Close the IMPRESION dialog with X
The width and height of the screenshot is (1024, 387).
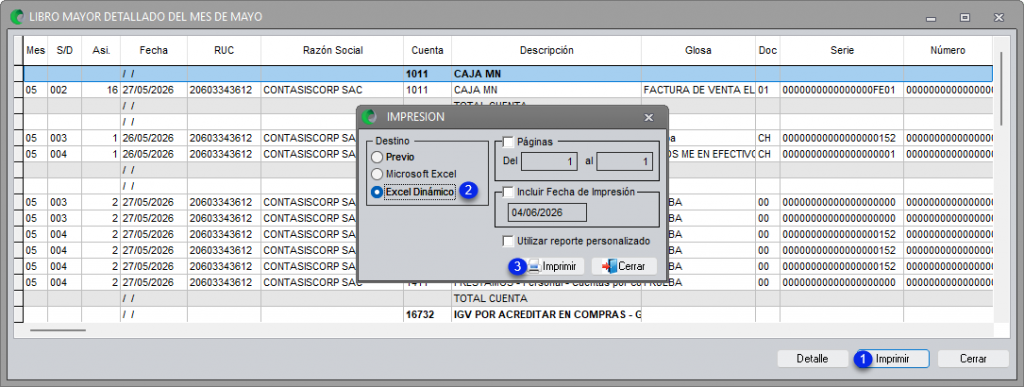pos(648,117)
